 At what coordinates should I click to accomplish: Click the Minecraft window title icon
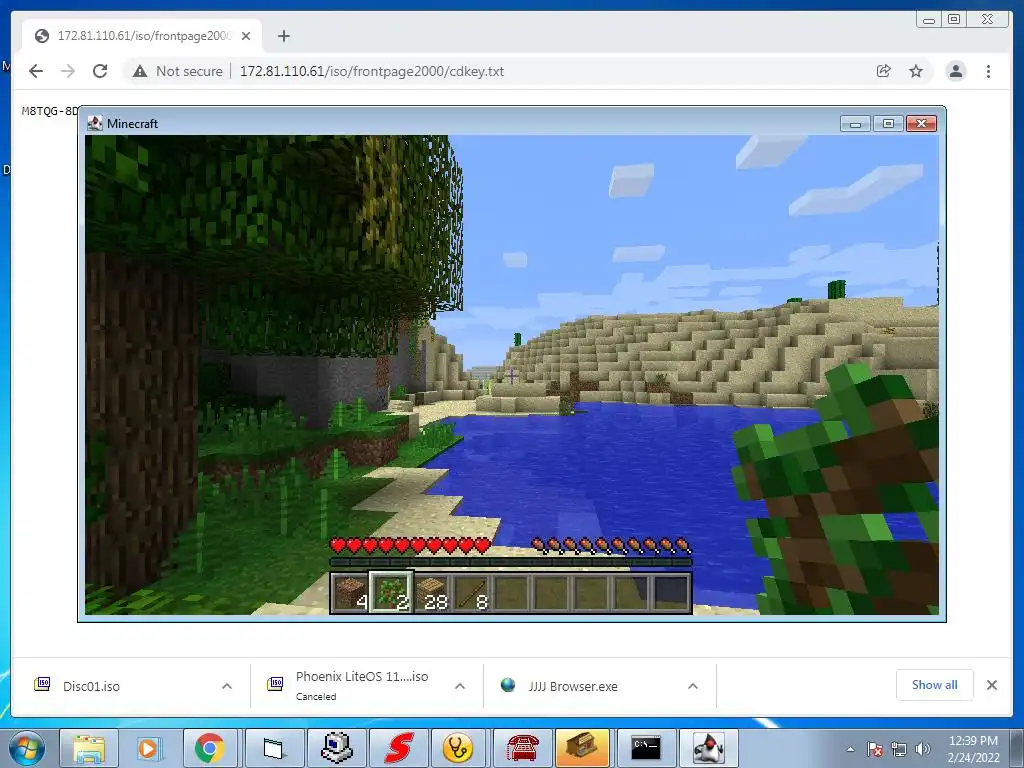(95, 123)
